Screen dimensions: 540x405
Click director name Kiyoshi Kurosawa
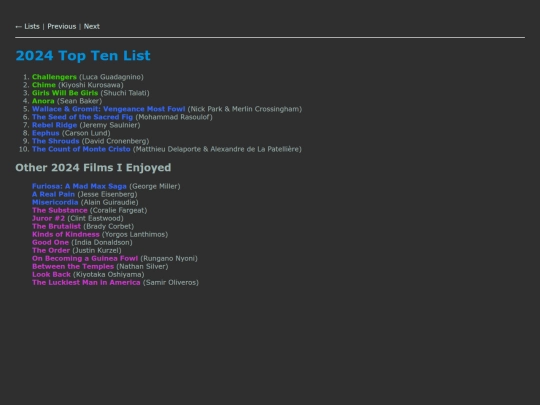[x=91, y=85]
